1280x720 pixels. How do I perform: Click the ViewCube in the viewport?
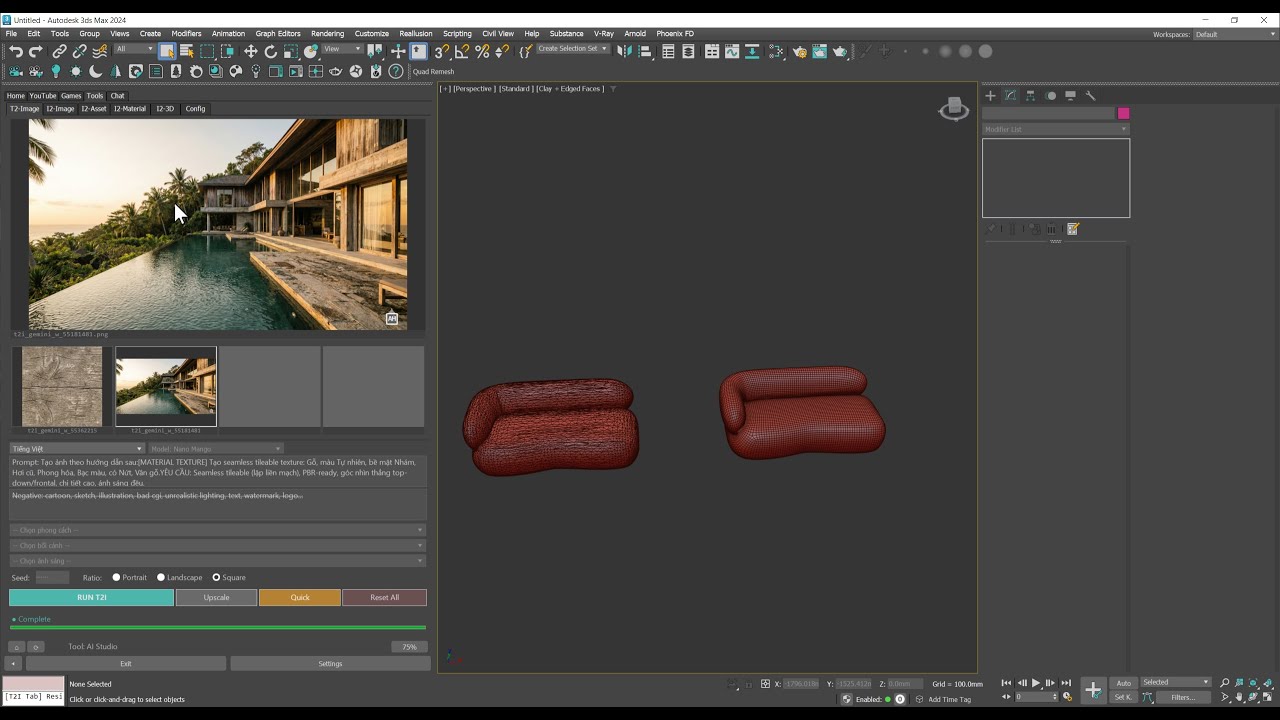[954, 108]
